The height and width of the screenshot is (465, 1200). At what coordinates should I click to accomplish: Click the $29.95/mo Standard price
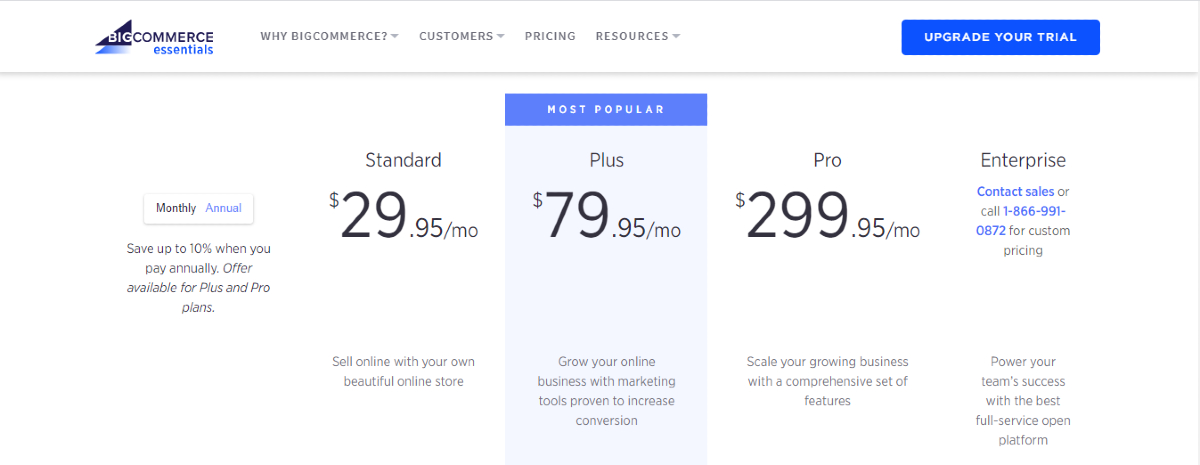click(x=404, y=217)
